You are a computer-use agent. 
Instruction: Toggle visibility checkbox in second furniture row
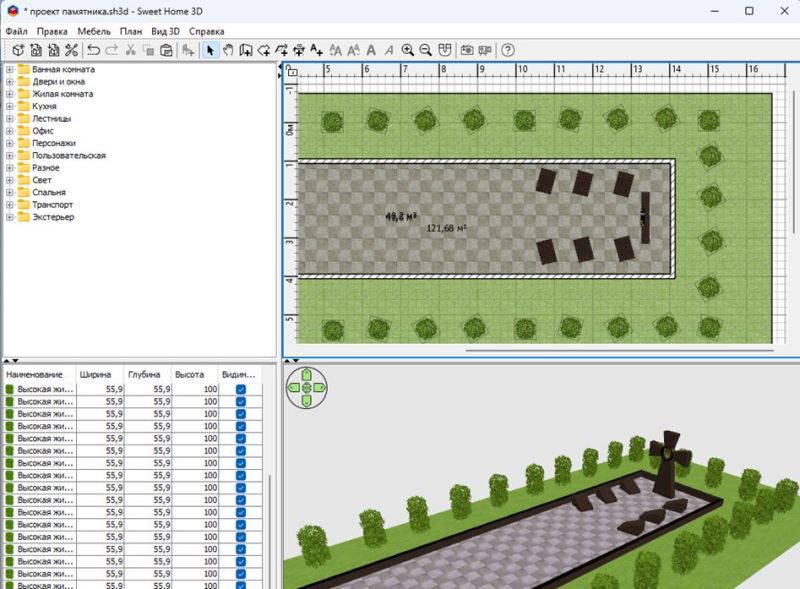tap(241, 401)
